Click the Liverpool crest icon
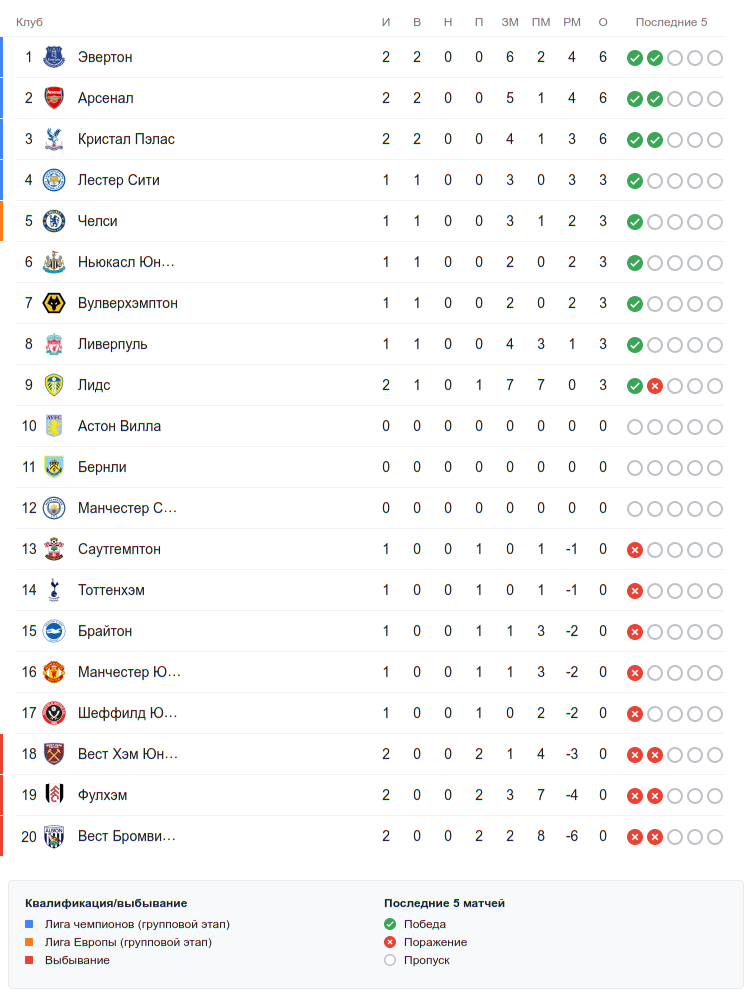 click(54, 344)
